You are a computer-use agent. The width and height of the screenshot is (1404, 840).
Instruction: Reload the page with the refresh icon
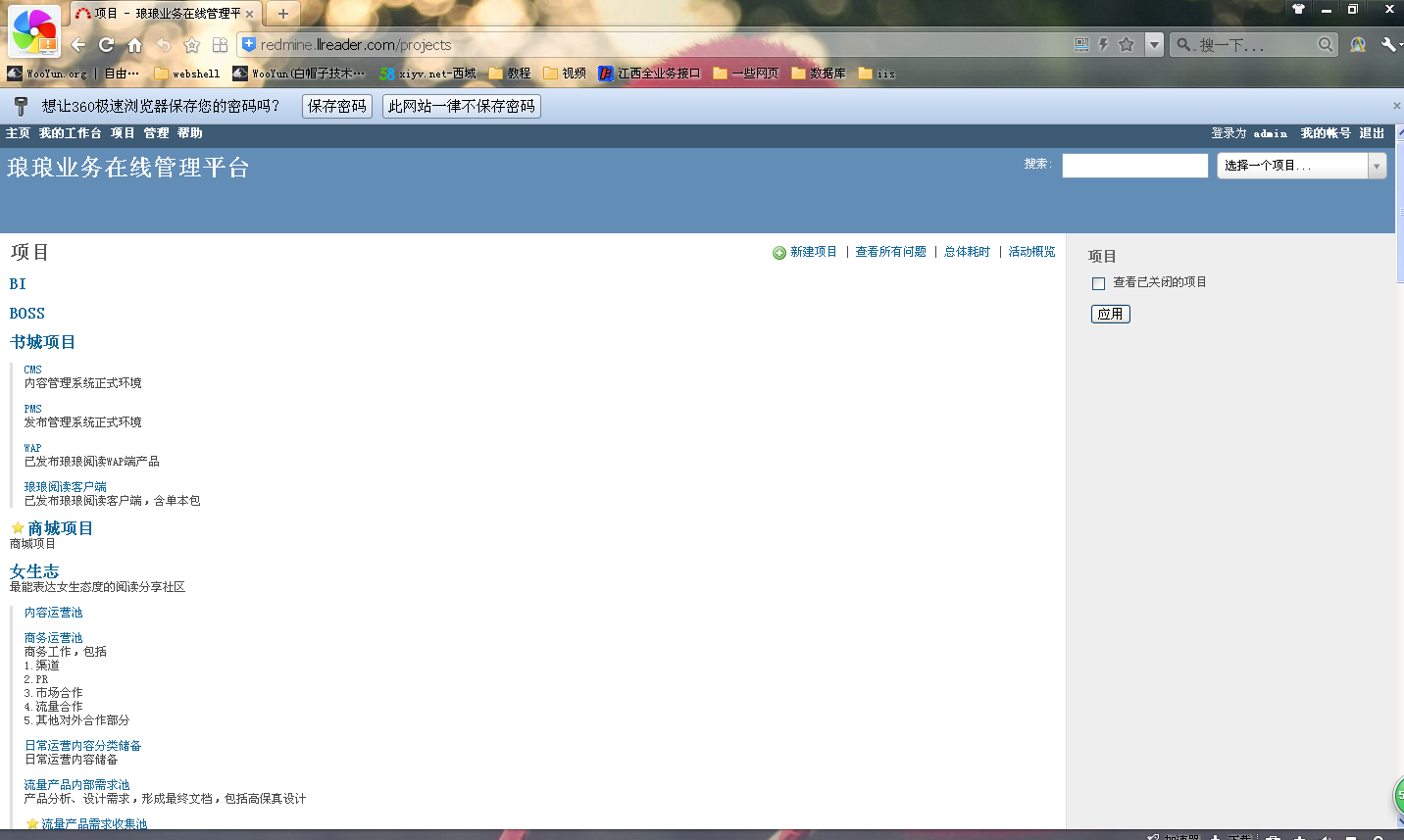[106, 45]
